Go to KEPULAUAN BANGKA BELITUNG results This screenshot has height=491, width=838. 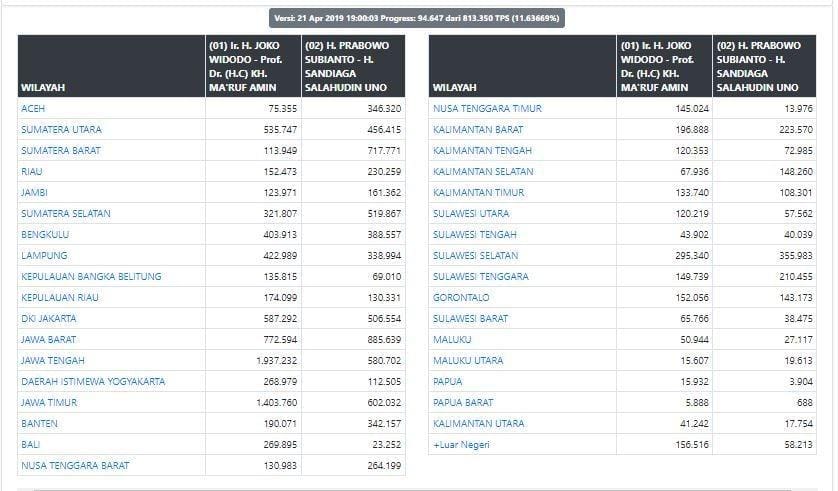[91, 276]
